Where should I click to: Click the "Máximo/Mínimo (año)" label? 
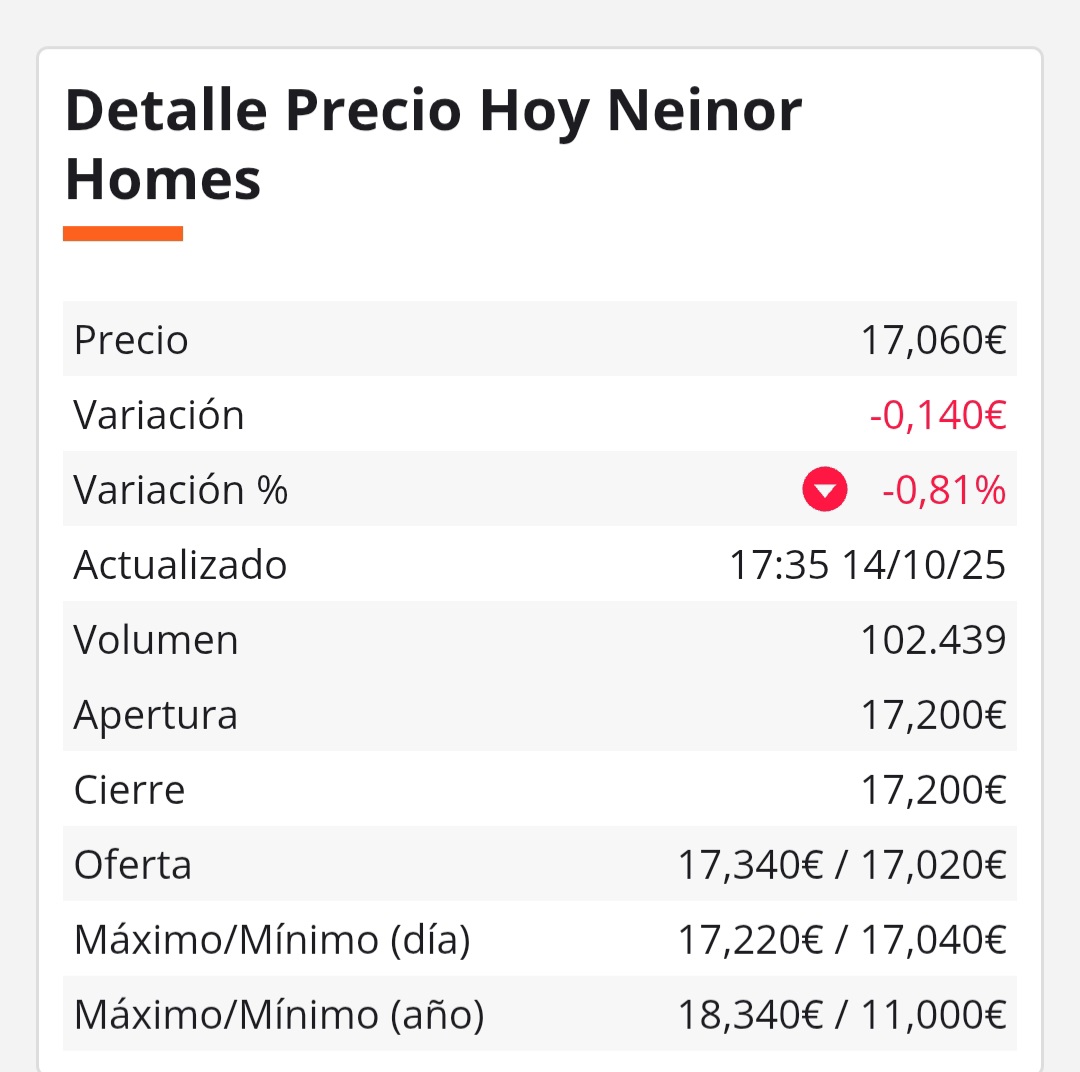[279, 1015]
